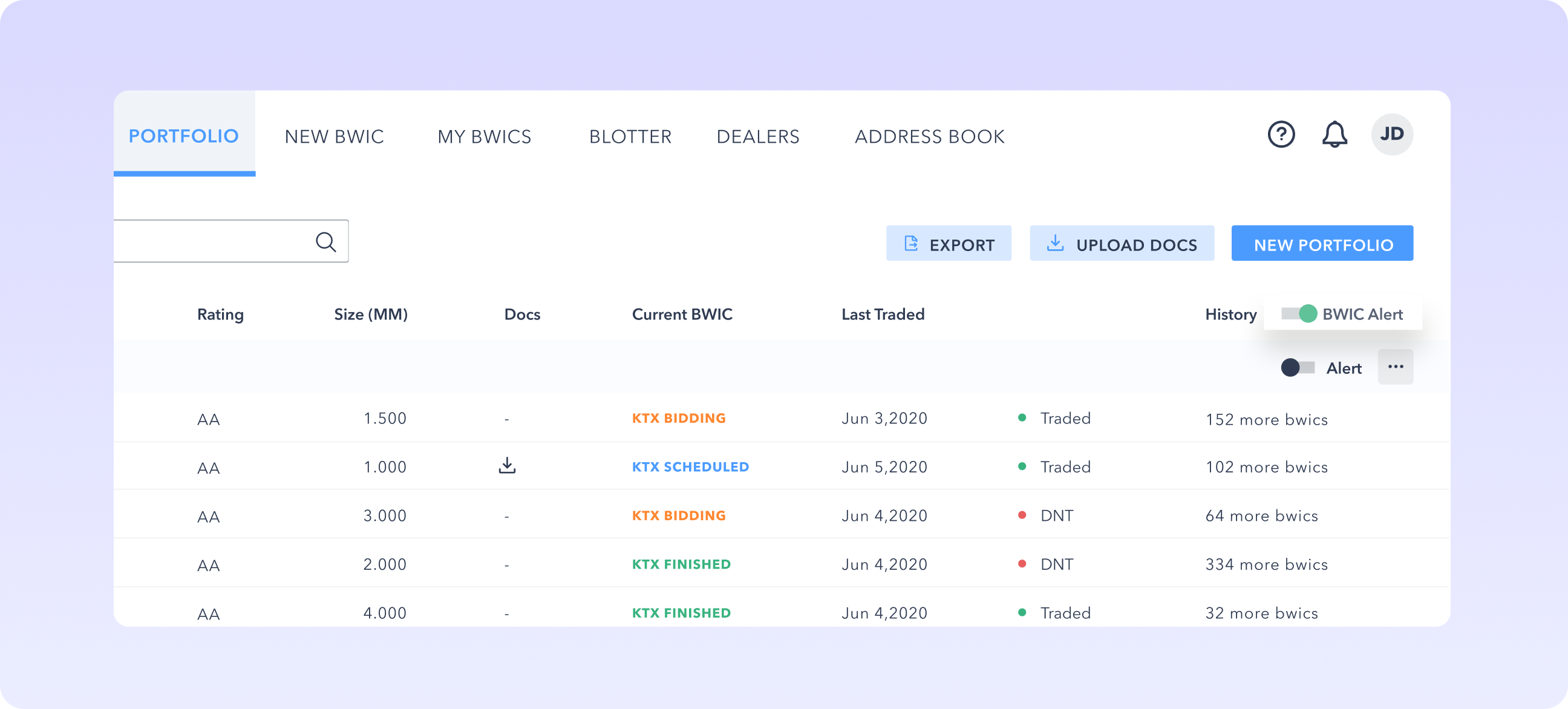Open the three-dots more options menu

click(1395, 367)
